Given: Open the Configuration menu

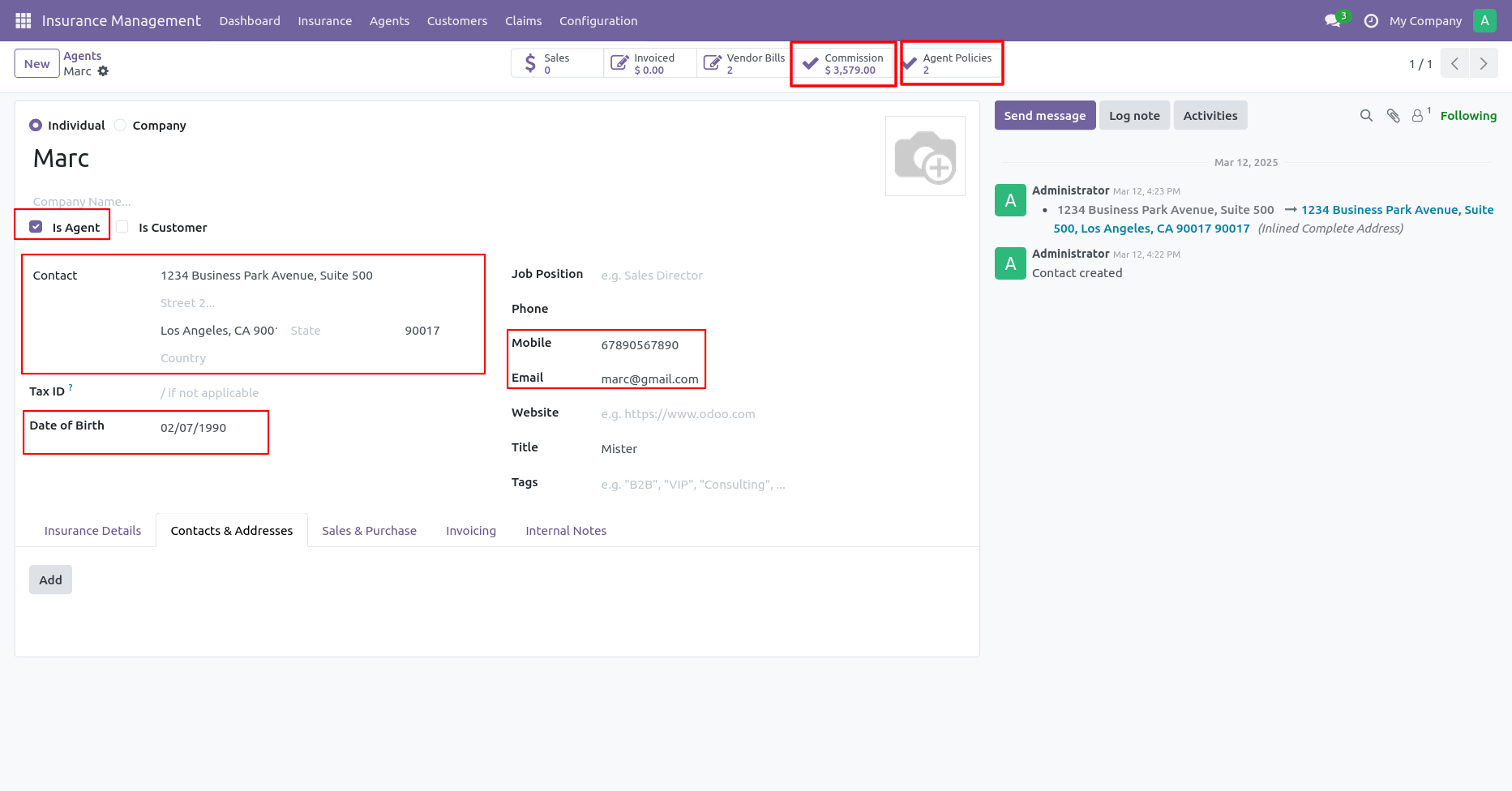Looking at the screenshot, I should 598,20.
